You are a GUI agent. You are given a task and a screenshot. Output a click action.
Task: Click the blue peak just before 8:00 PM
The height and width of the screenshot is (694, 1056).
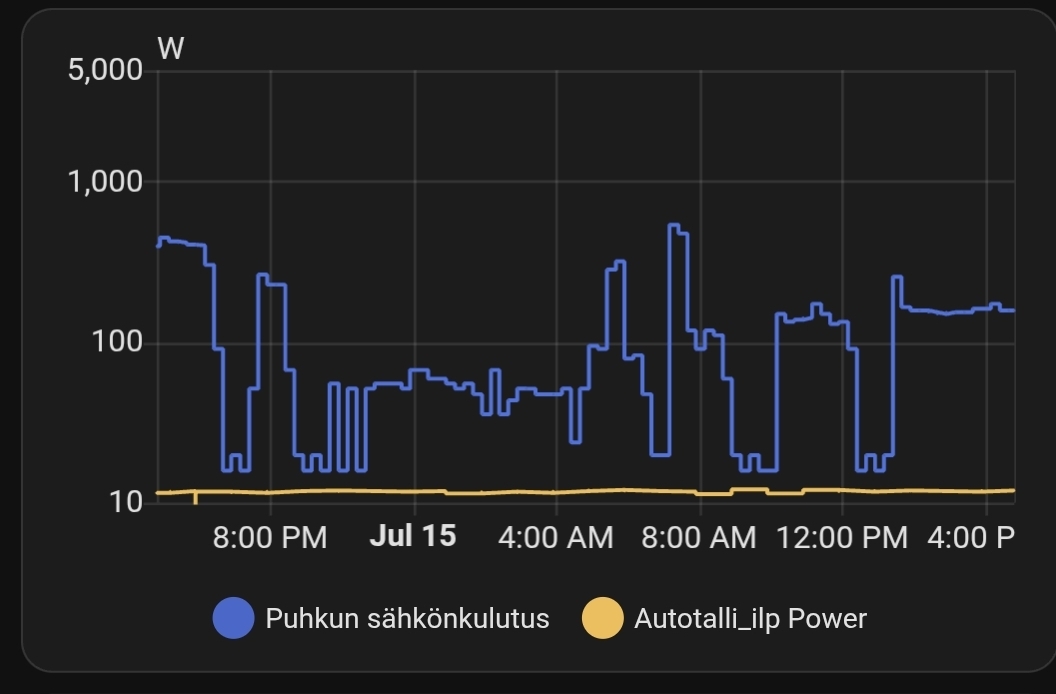pyautogui.click(x=263, y=275)
